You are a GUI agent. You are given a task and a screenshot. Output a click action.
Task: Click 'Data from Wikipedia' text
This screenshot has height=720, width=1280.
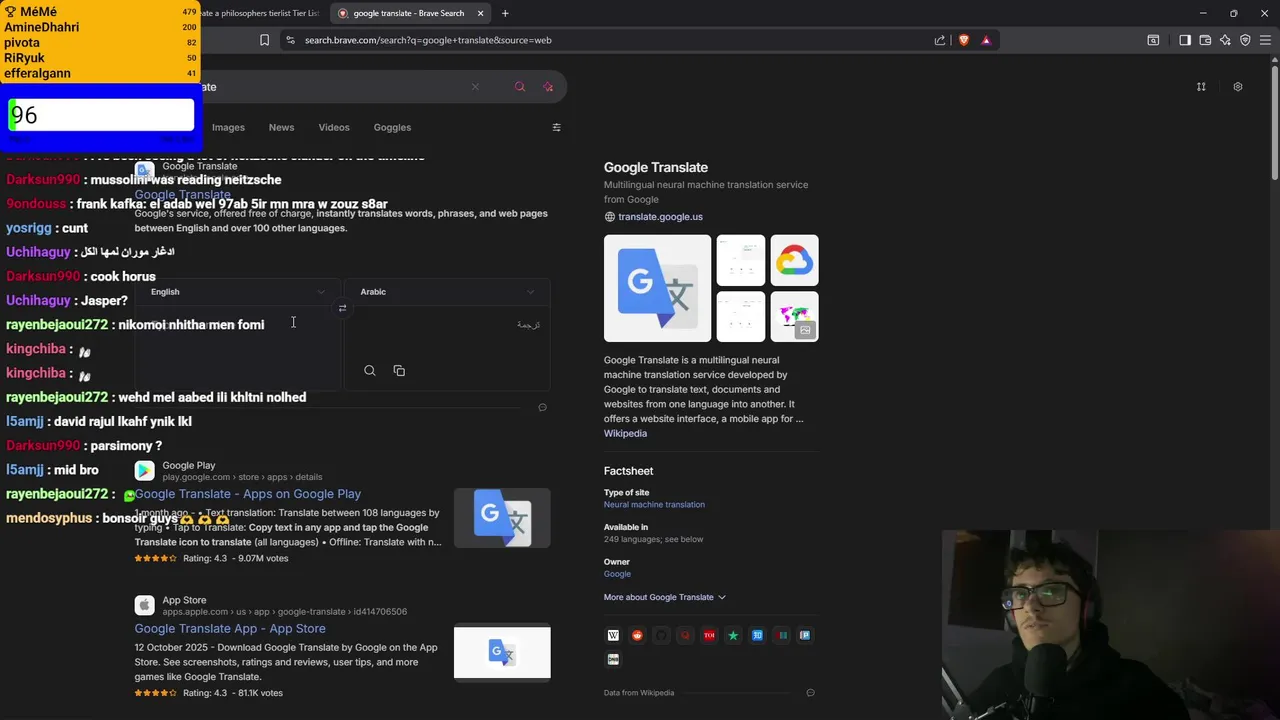[639, 693]
